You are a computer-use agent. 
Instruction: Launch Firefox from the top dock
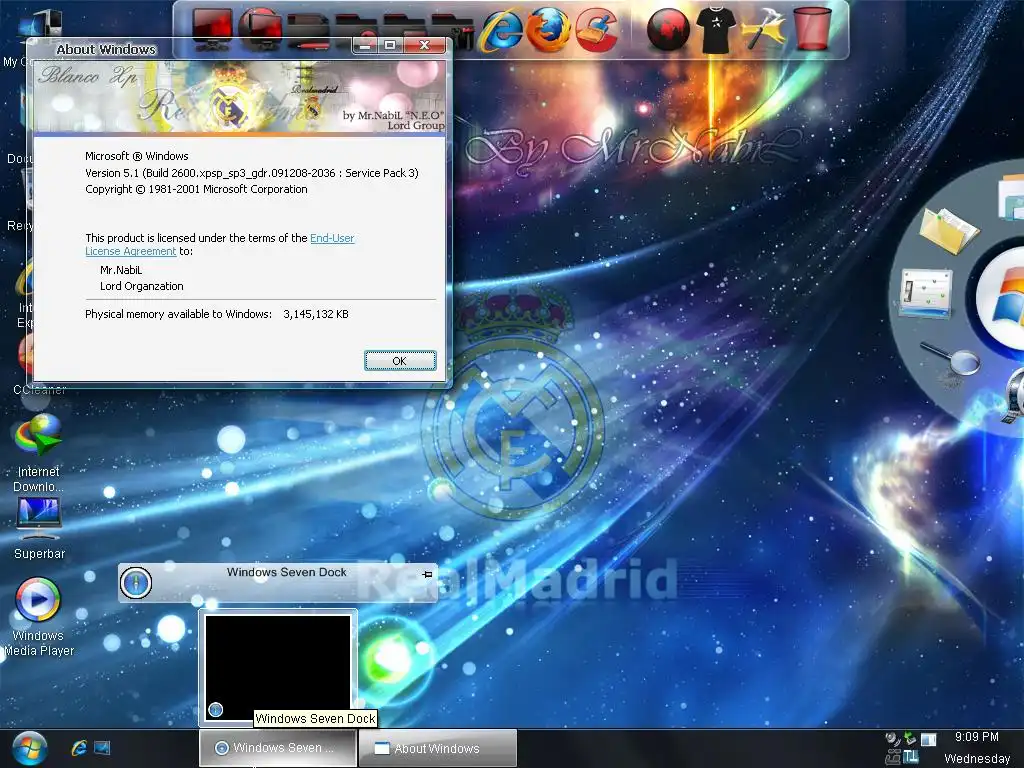[548, 30]
